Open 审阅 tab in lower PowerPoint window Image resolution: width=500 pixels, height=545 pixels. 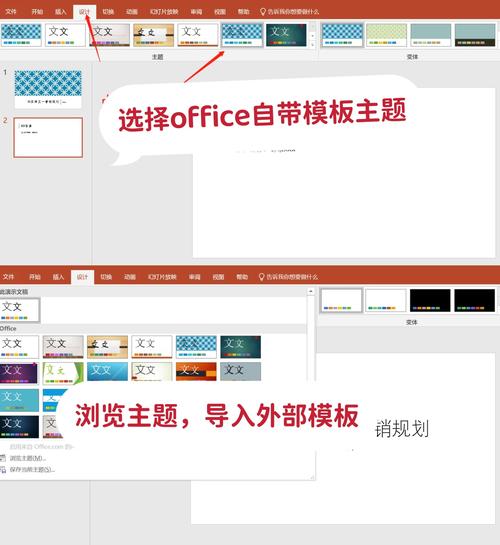pyautogui.click(x=195, y=277)
